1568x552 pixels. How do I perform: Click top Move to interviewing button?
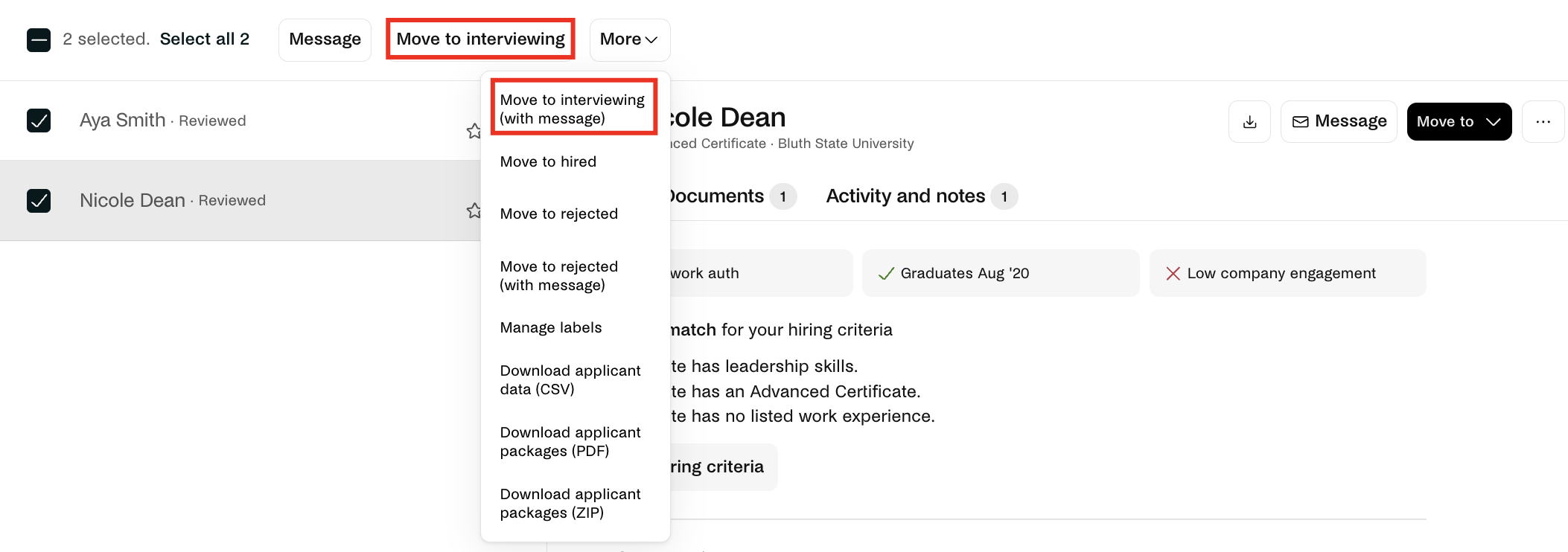480,39
